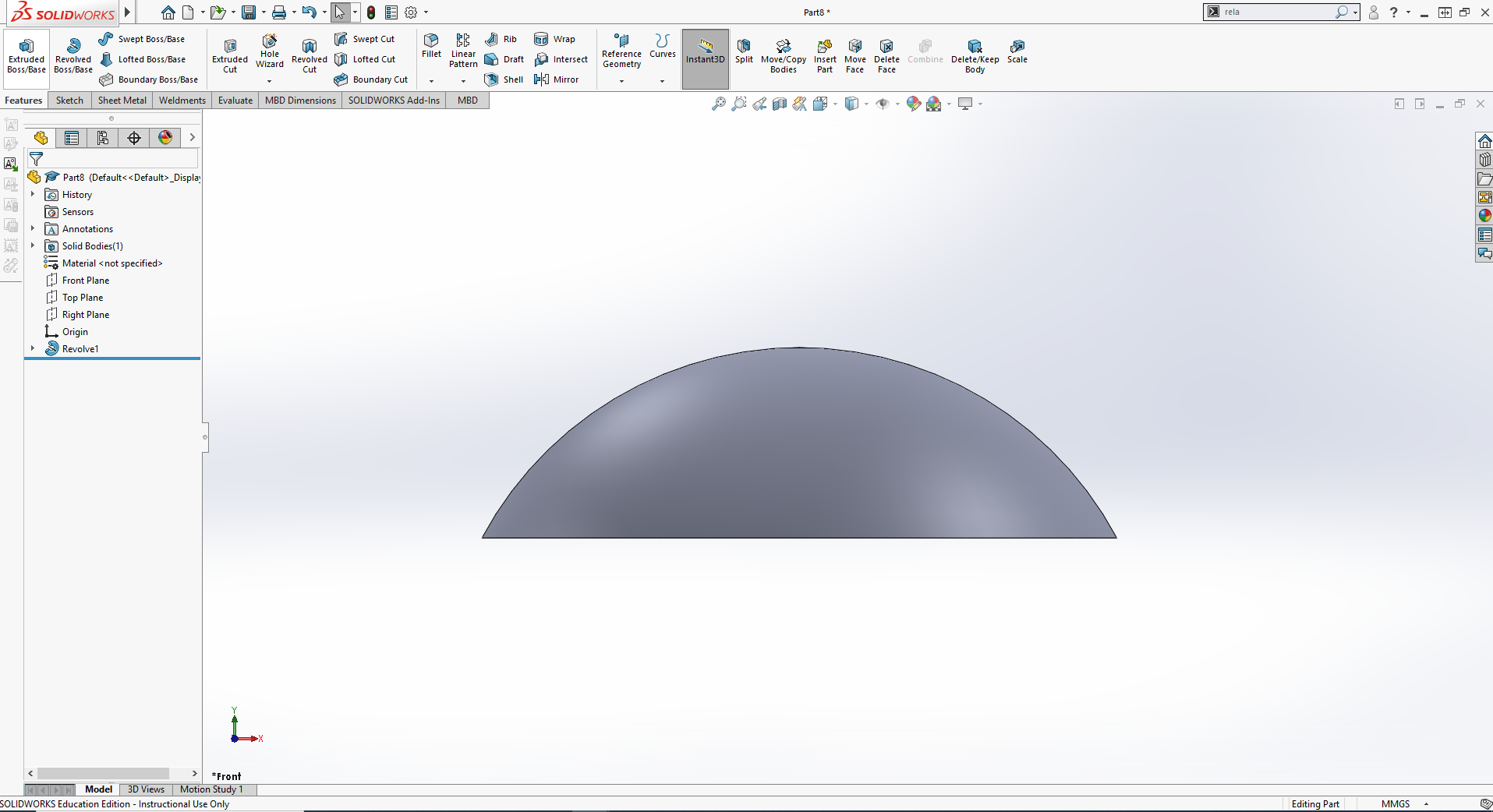Image resolution: width=1493 pixels, height=812 pixels.
Task: Open the Hole Wizard dropdown arrow
Action: point(269,81)
